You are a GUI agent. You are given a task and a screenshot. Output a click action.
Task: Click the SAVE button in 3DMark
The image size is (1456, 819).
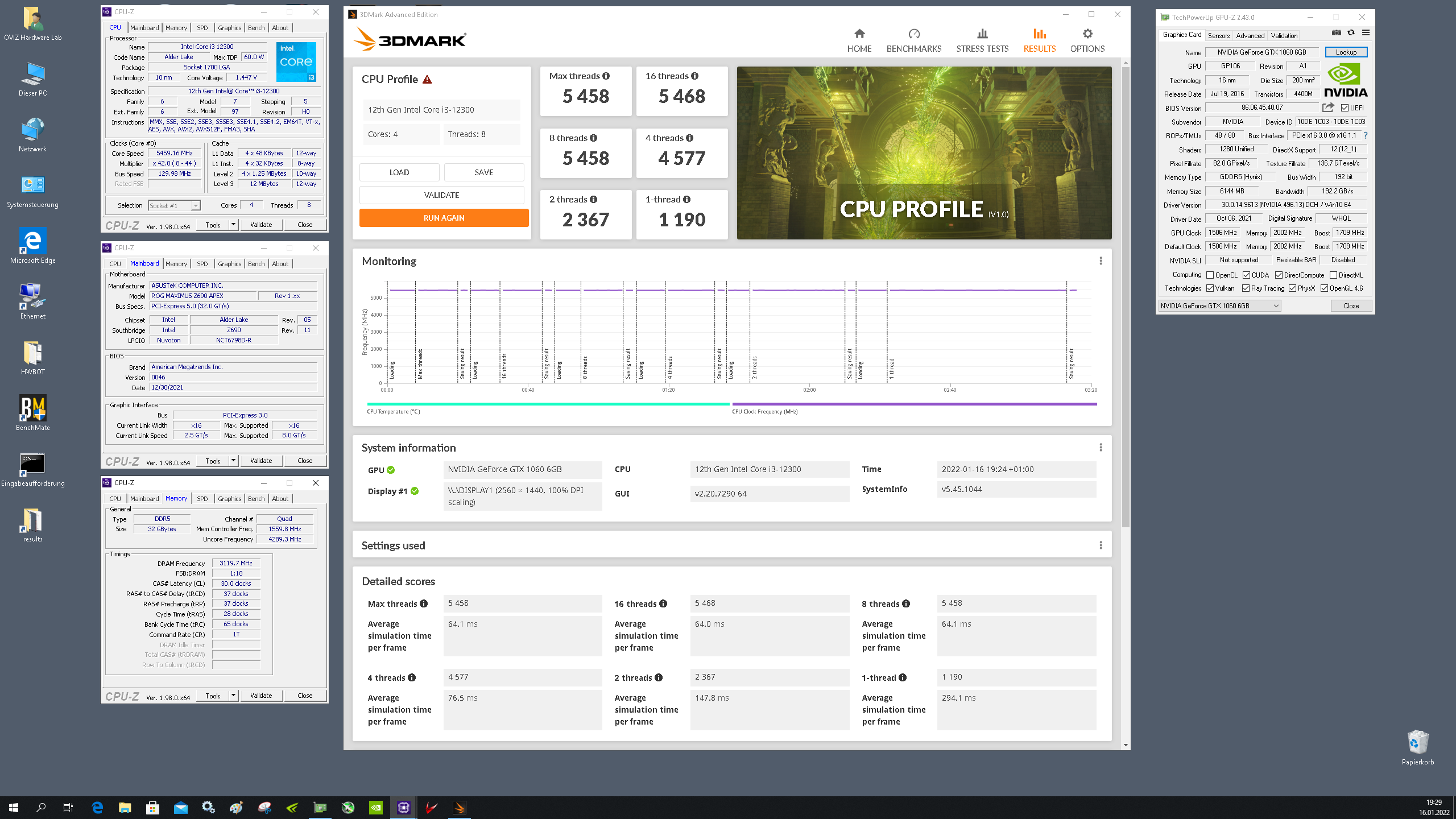[484, 172]
